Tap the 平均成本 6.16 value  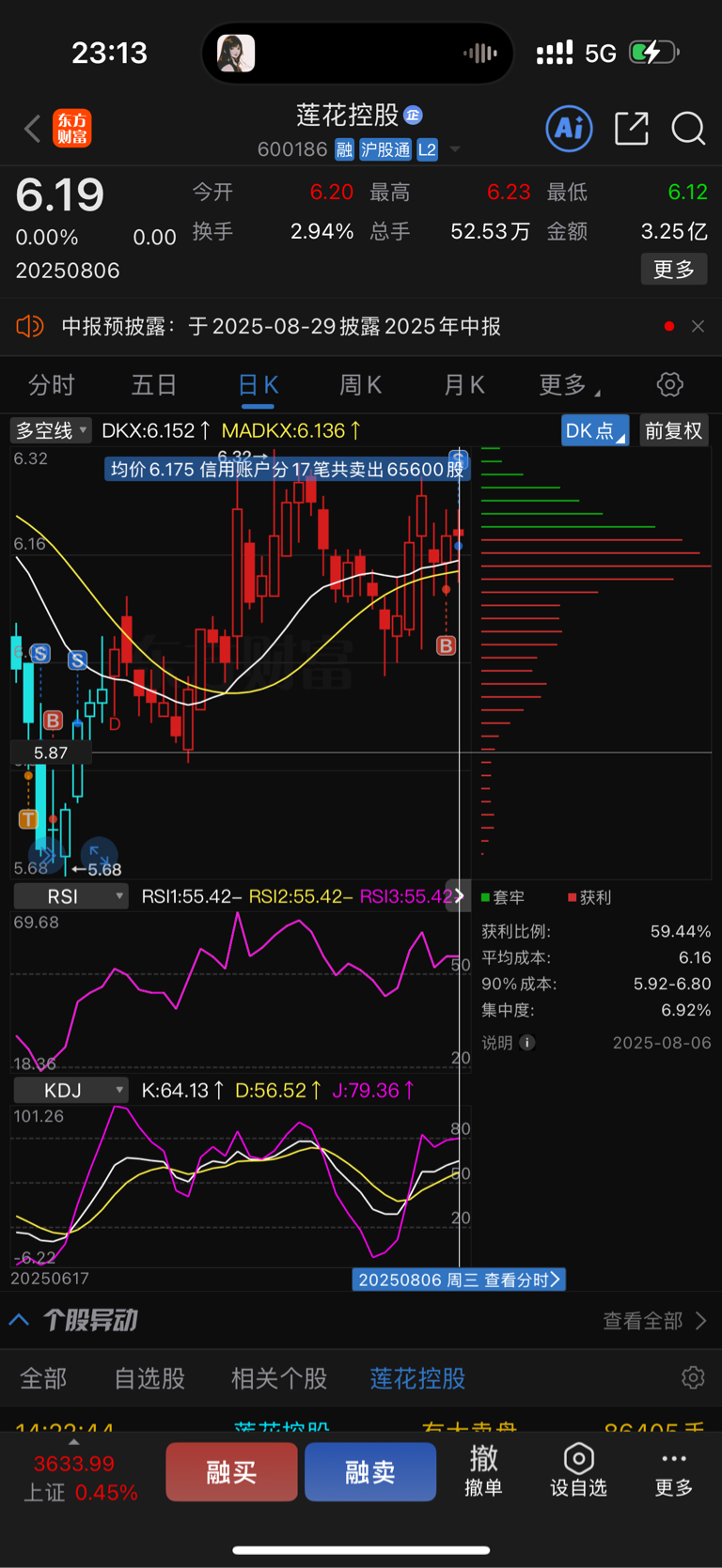695,957
